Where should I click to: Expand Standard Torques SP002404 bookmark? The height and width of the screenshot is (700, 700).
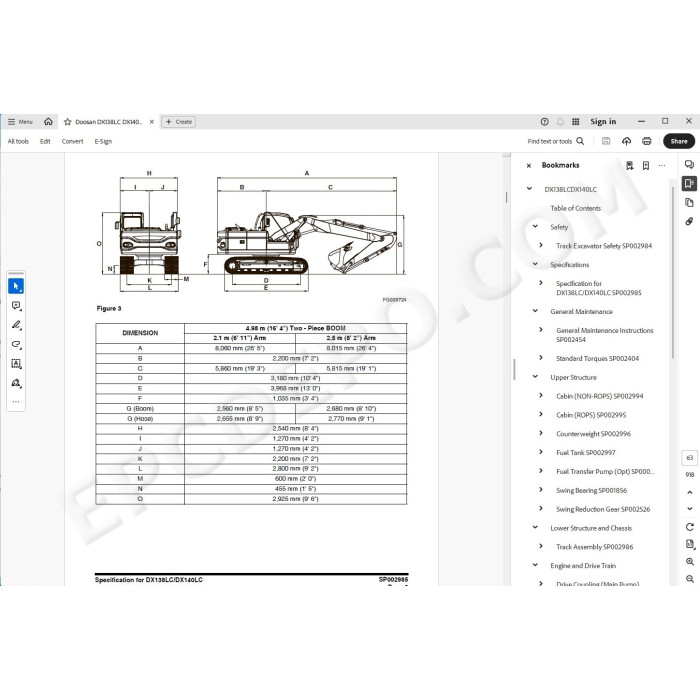[541, 358]
